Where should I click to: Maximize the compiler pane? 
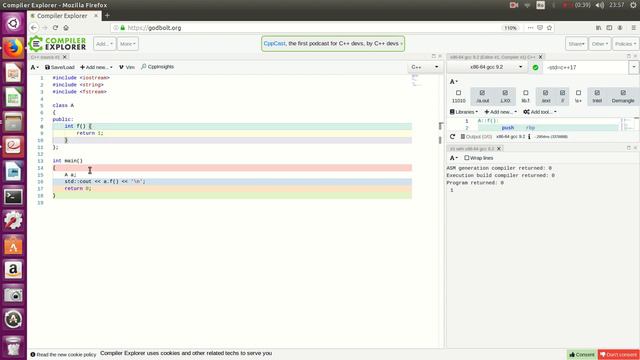point(629,56)
